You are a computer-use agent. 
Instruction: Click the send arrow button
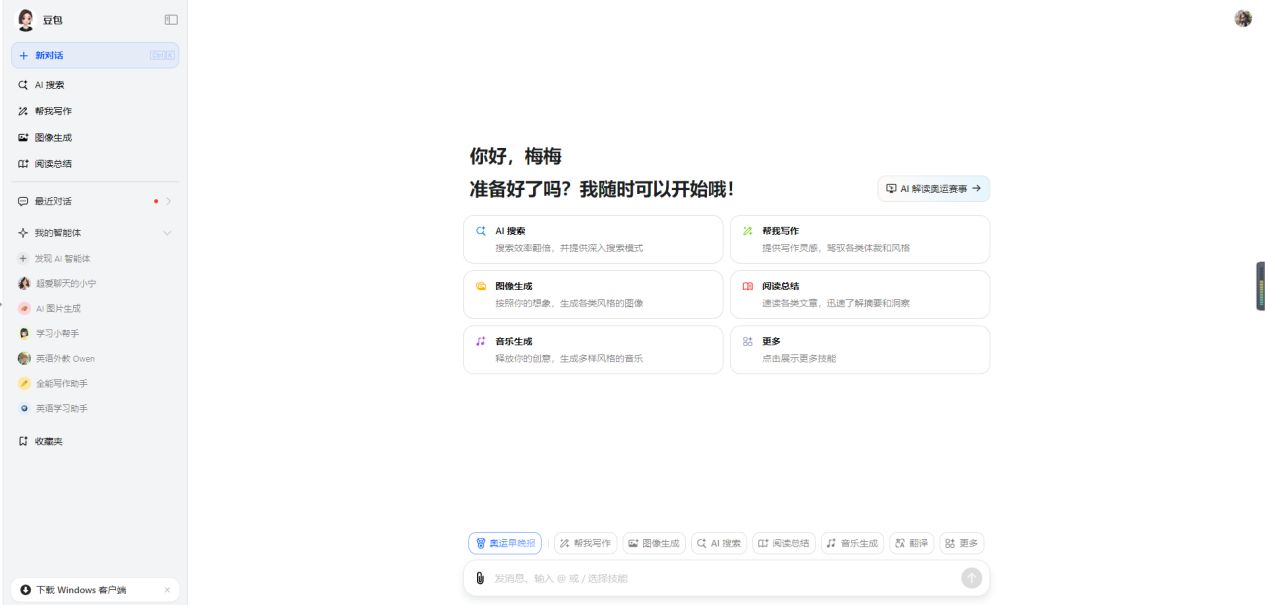coord(971,578)
